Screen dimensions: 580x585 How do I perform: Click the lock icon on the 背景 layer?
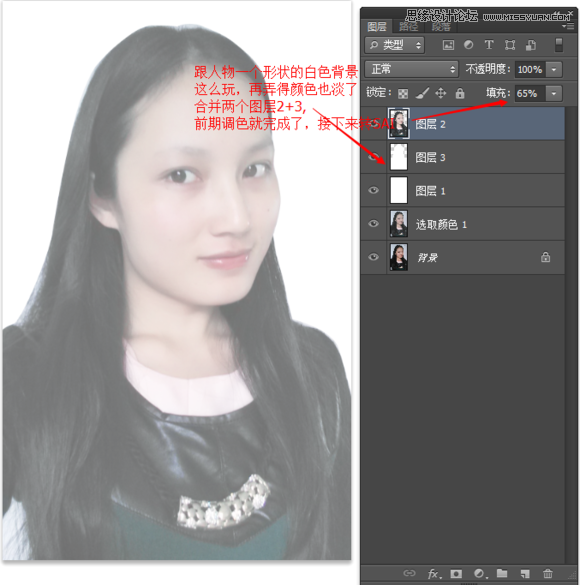[546, 257]
